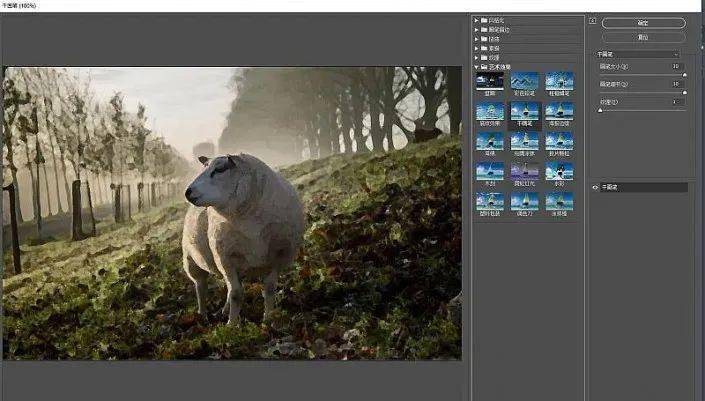Click the 确定 OK button
705x401 pixels.
pos(643,23)
